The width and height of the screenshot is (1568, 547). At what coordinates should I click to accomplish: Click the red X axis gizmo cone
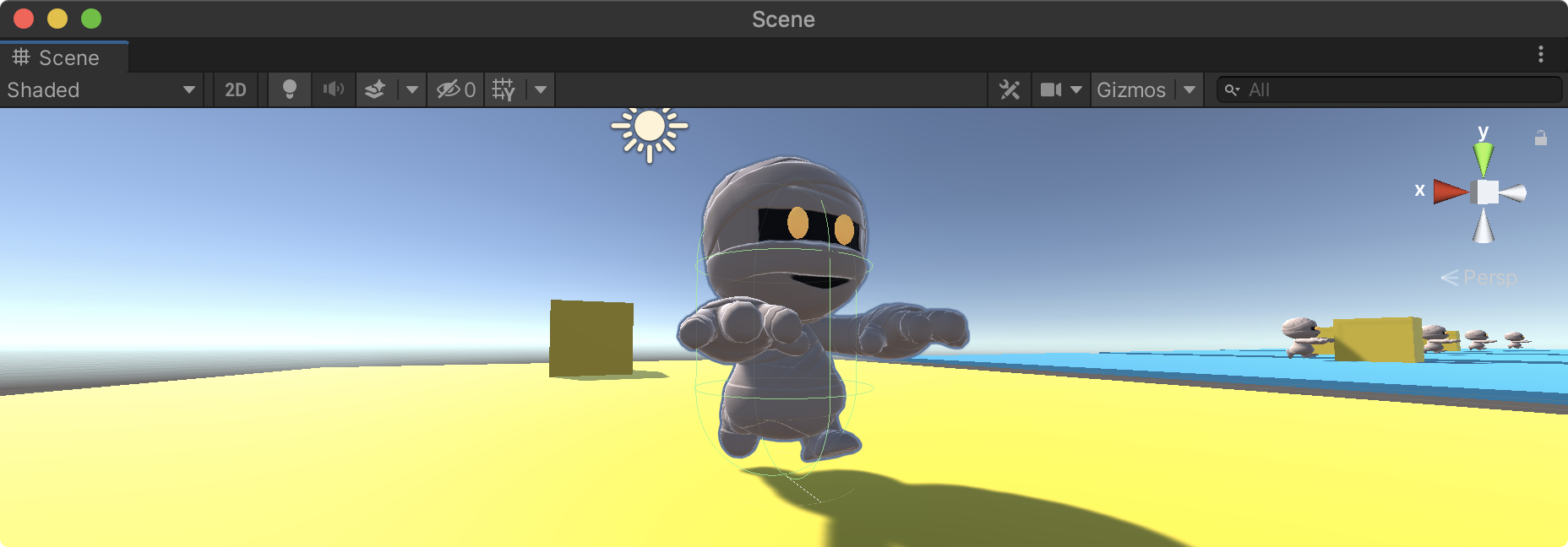pyautogui.click(x=1449, y=192)
